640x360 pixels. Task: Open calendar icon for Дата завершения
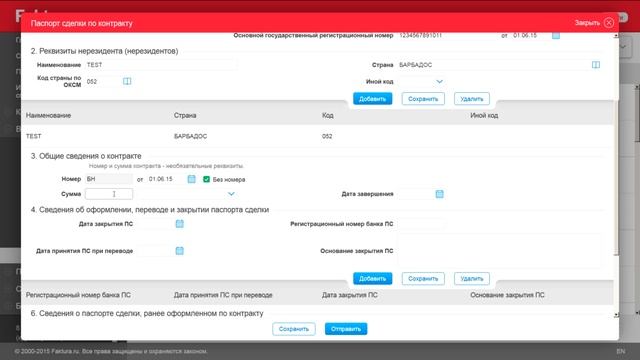440,194
